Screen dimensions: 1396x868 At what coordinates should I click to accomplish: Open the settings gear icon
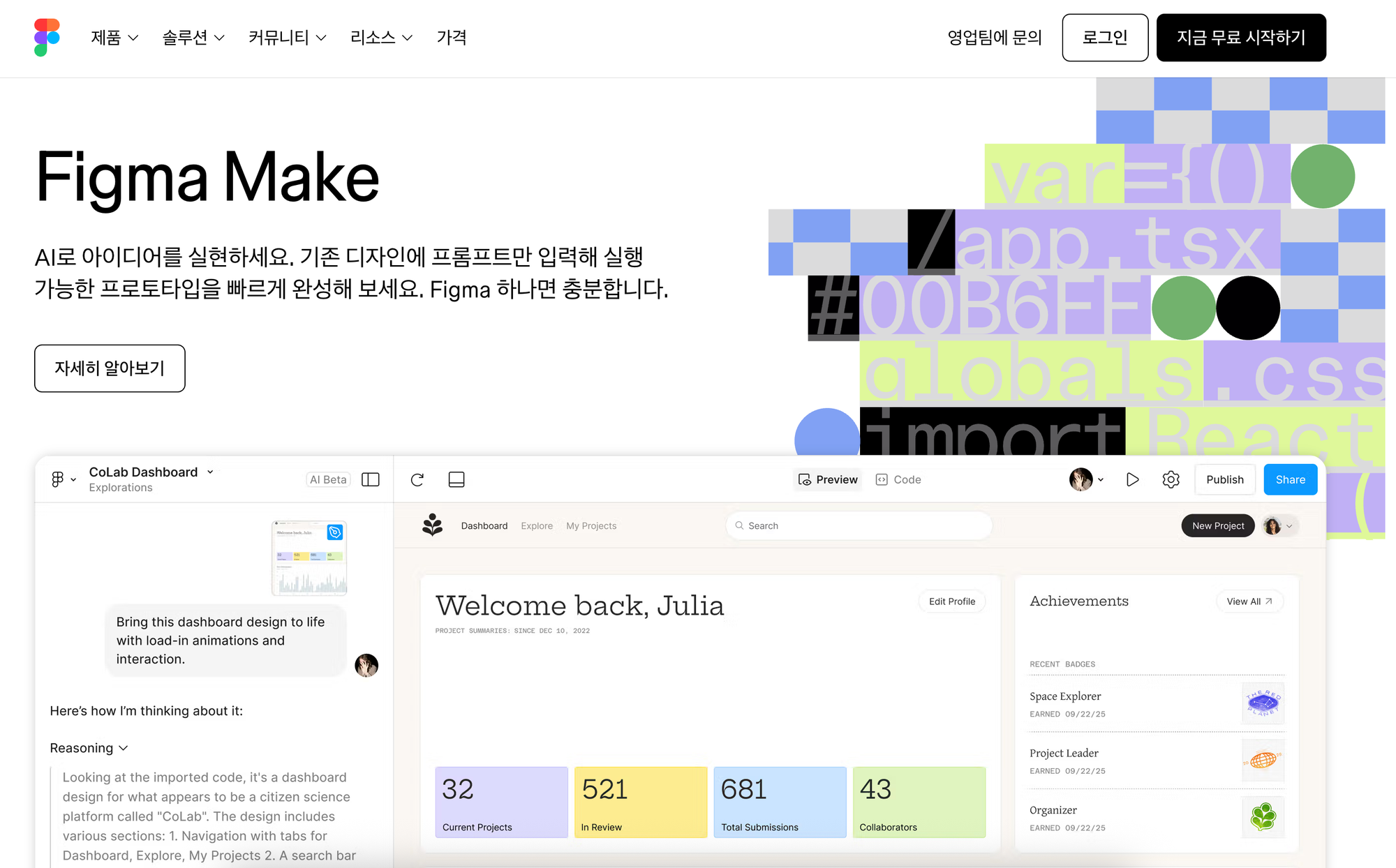[1171, 479]
